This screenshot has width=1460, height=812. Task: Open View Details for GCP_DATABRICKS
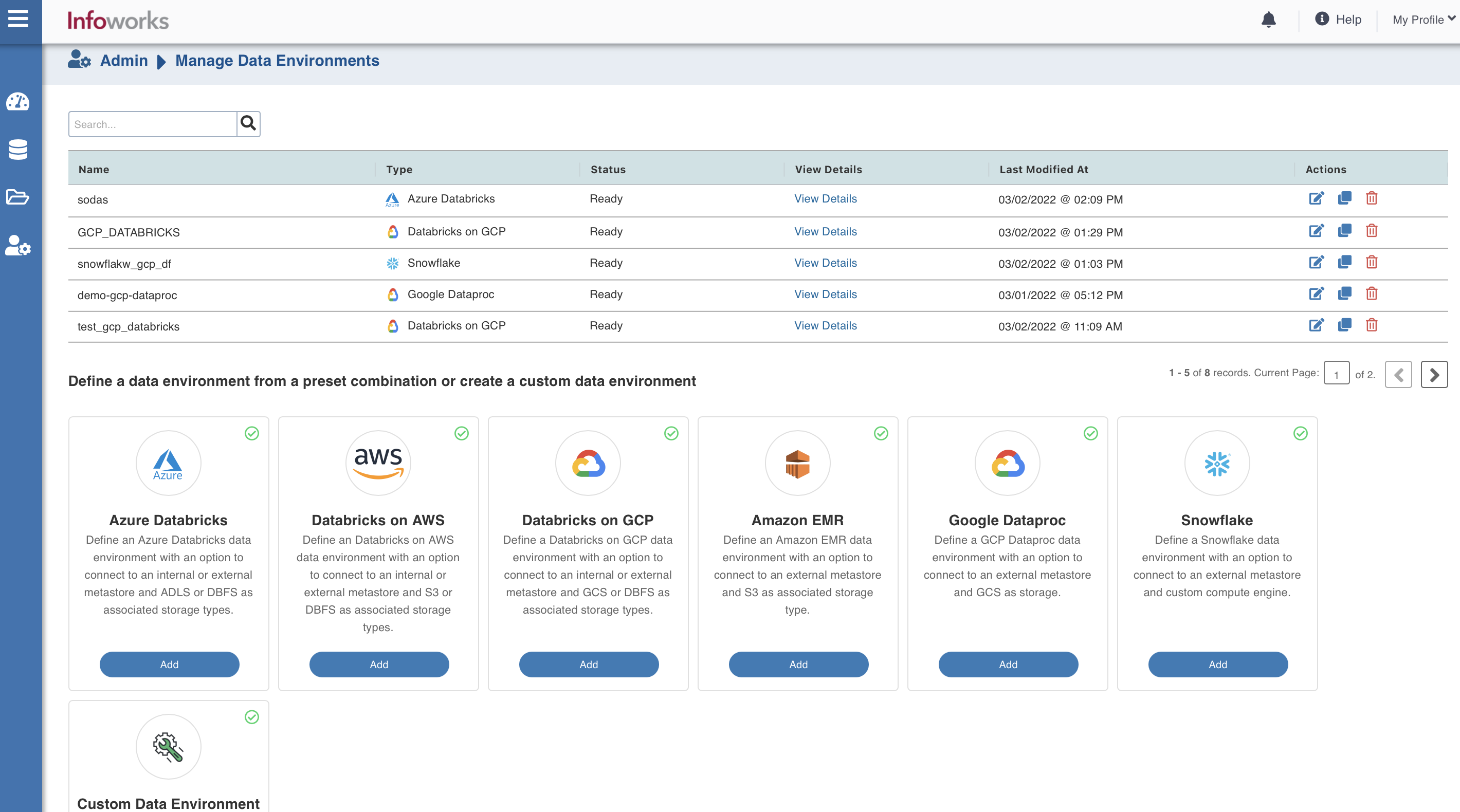coord(825,232)
